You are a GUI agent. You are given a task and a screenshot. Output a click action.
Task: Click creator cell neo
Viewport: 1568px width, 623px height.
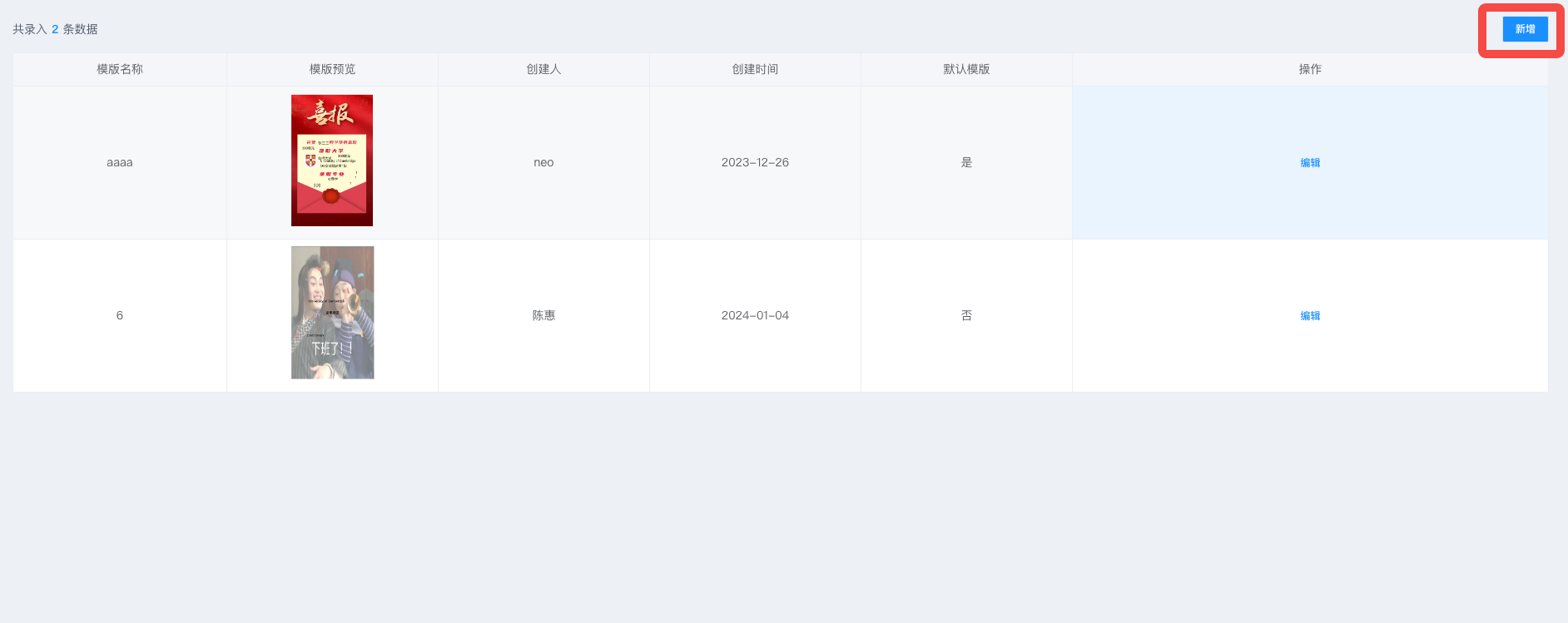[543, 162]
